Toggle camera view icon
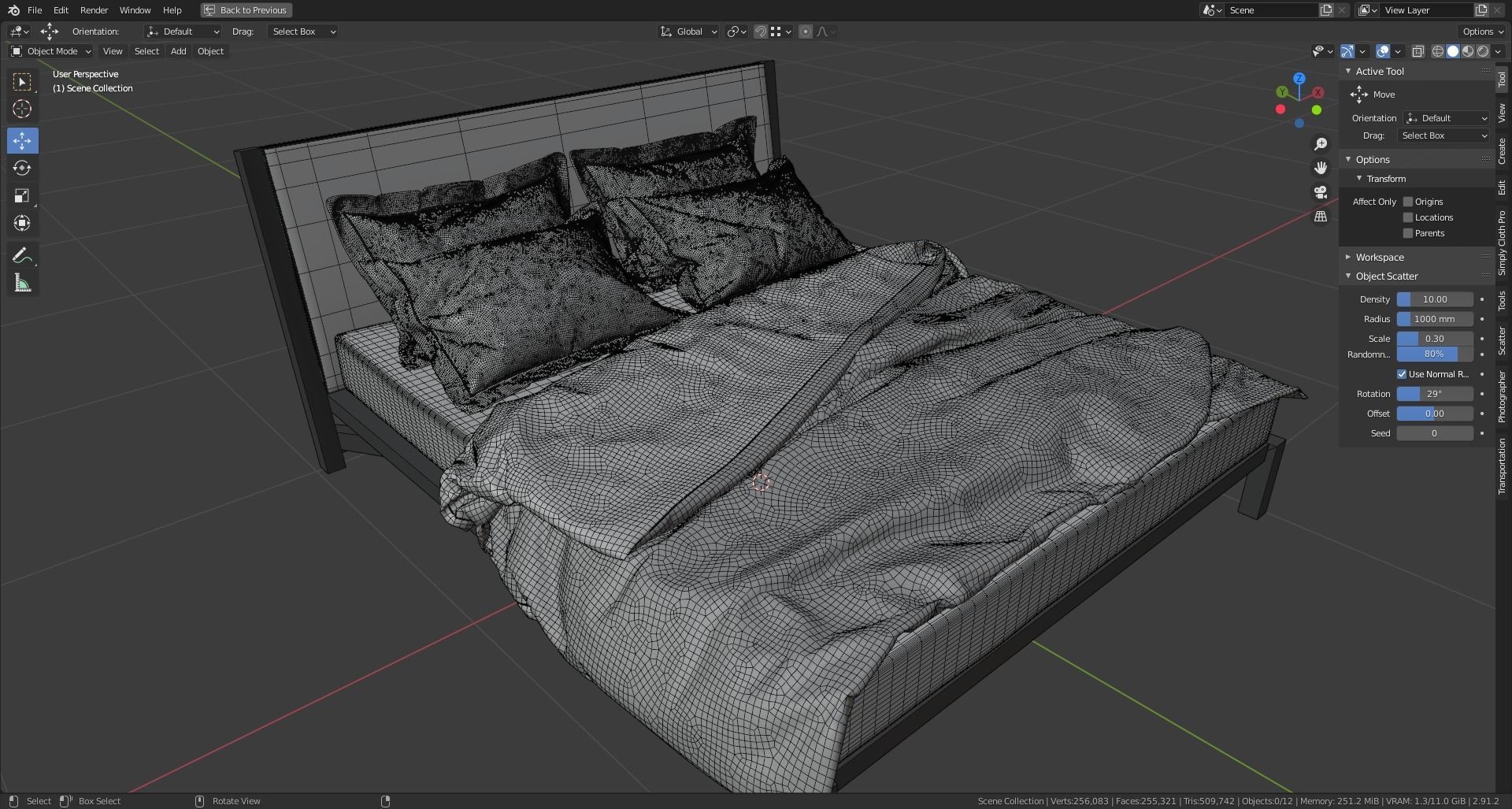Image resolution: width=1512 pixels, height=809 pixels. [1321, 192]
